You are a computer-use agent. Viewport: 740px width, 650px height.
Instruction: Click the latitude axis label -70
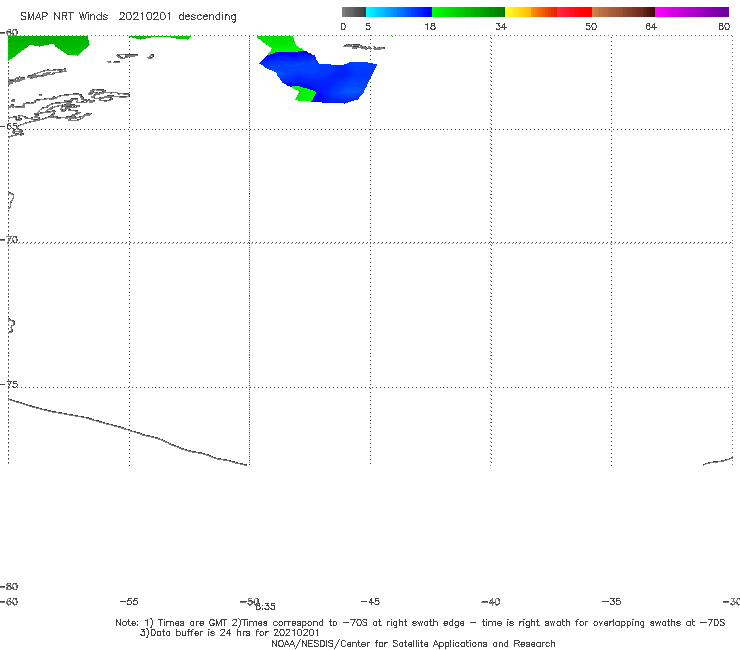[x=9, y=240]
